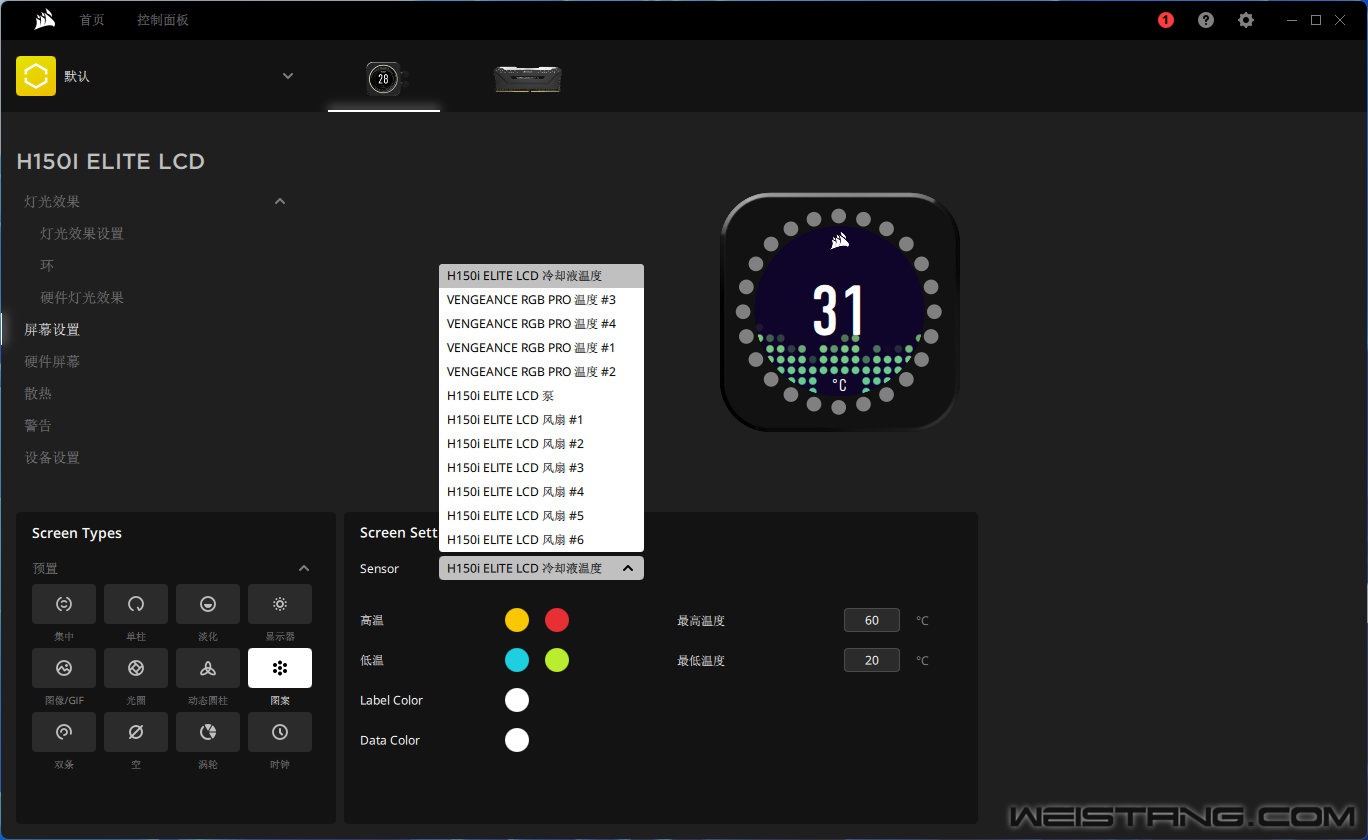Click the LCD pump screen preview
The height and width of the screenshot is (840, 1368).
839,312
